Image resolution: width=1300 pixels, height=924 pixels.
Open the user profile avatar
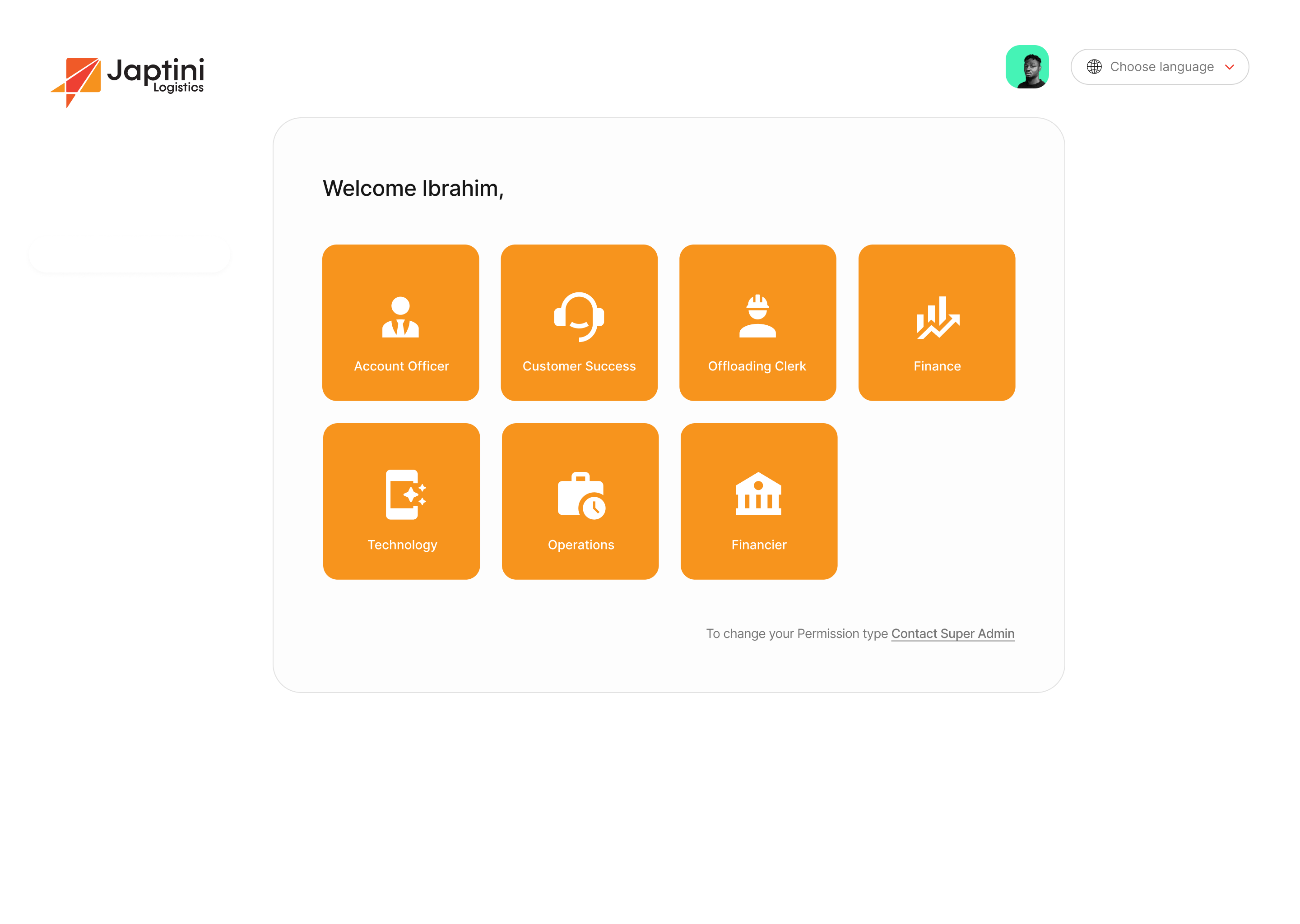pos(1027,67)
